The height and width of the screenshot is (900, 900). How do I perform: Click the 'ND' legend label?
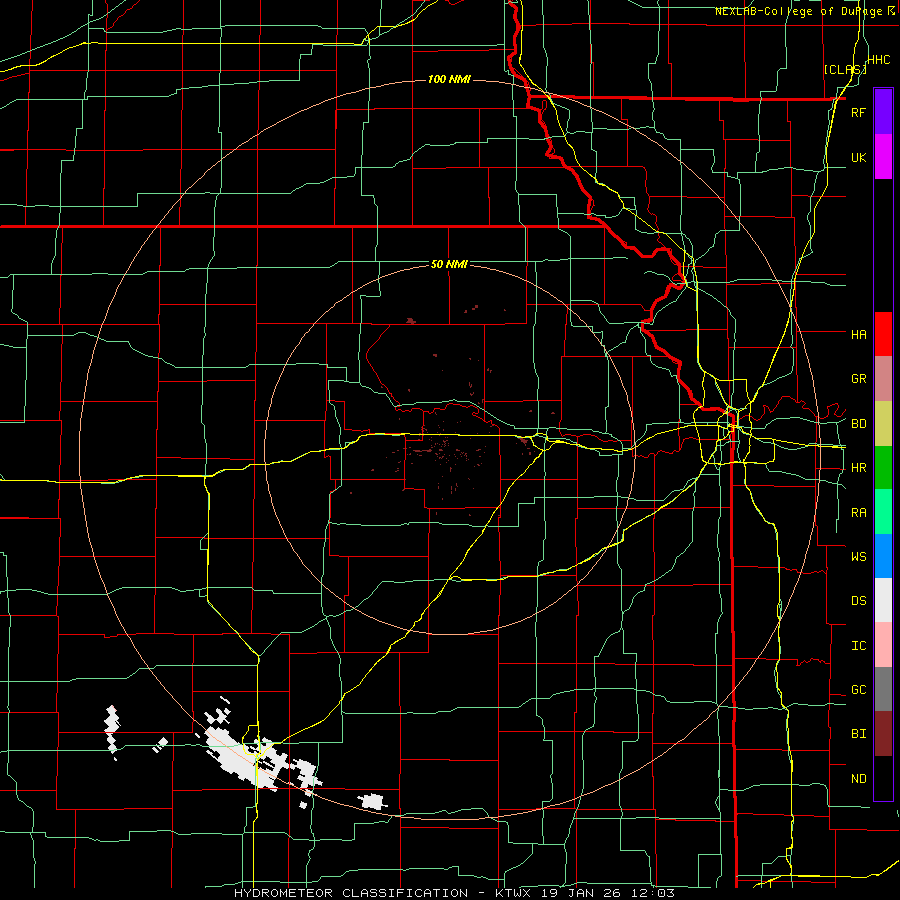coord(858,779)
